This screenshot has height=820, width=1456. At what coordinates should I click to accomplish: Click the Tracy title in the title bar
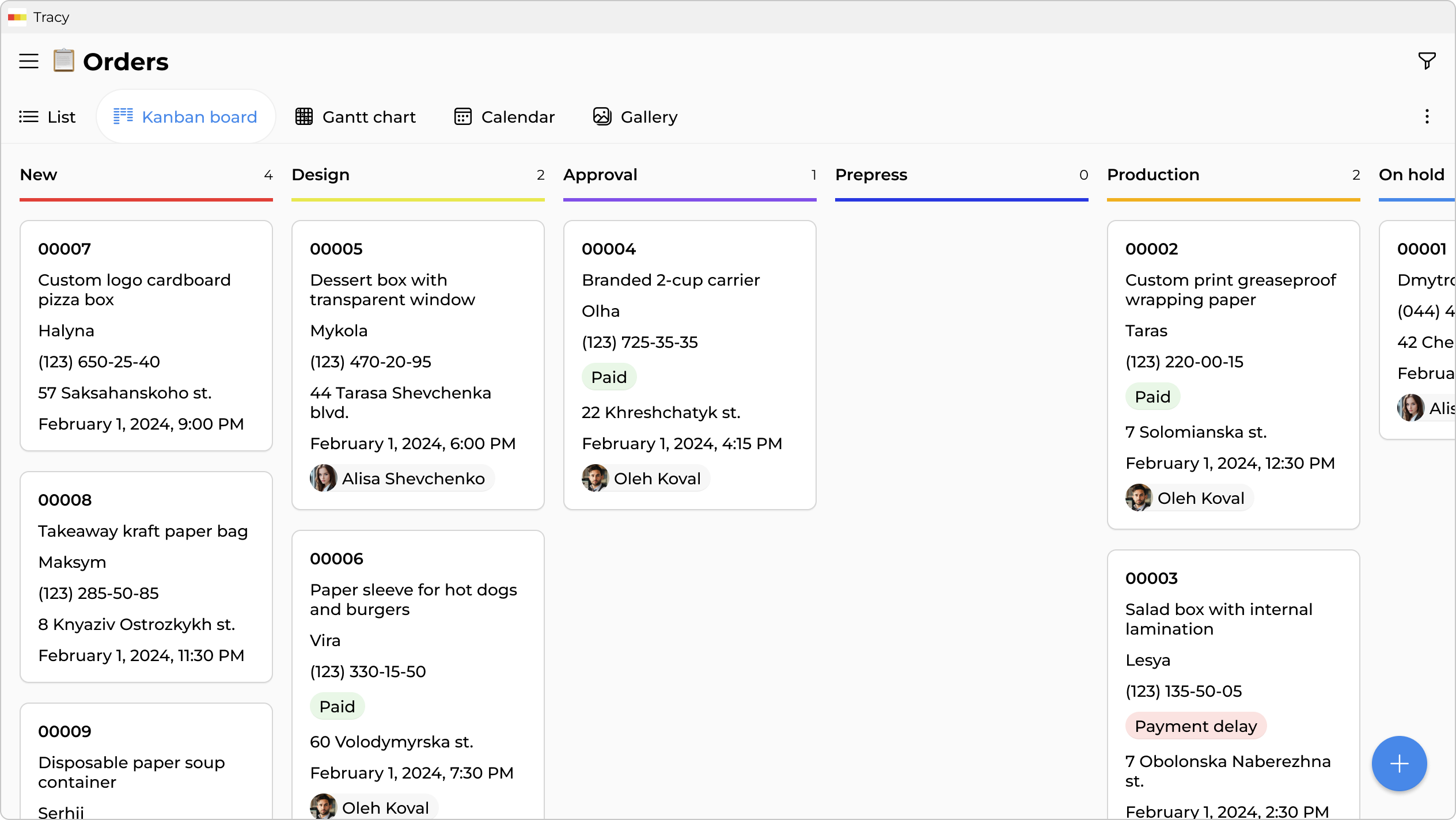point(52,17)
